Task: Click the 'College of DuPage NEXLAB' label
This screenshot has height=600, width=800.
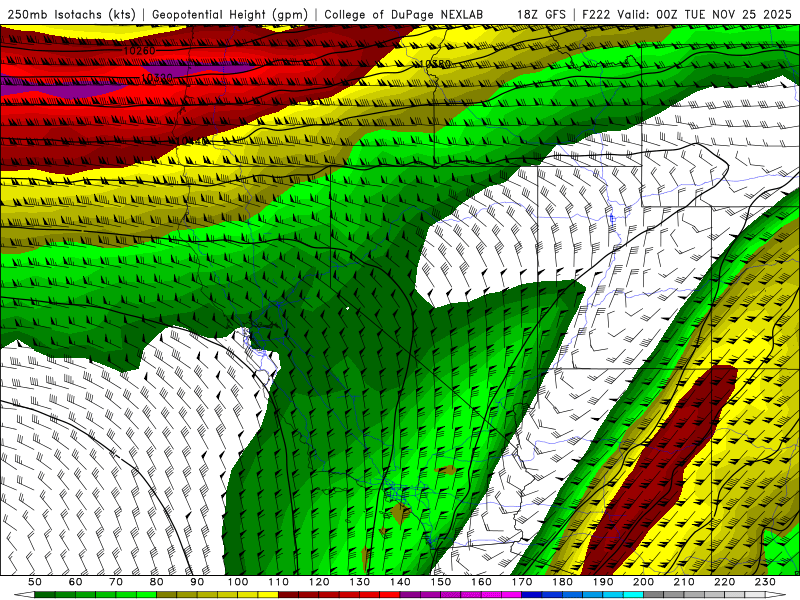Action: (403, 14)
